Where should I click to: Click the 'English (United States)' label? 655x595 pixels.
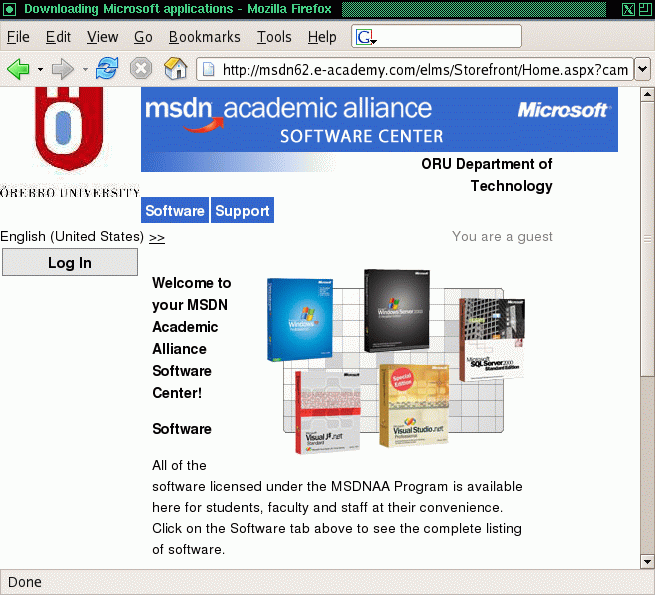pyautogui.click(x=72, y=236)
